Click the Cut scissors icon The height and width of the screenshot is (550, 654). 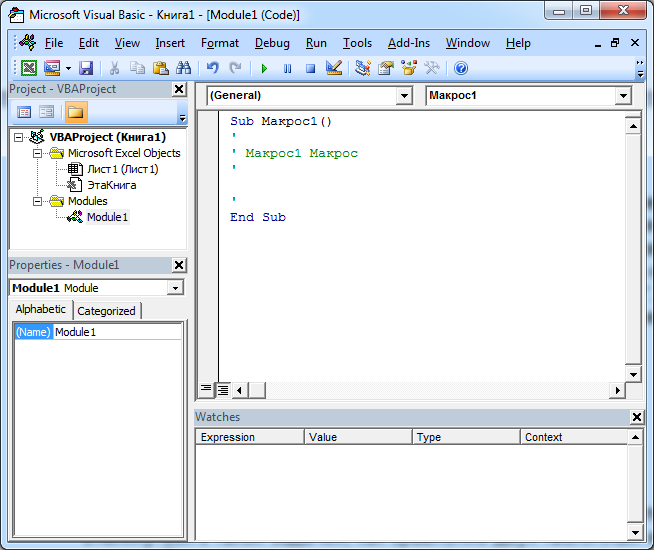(x=114, y=68)
